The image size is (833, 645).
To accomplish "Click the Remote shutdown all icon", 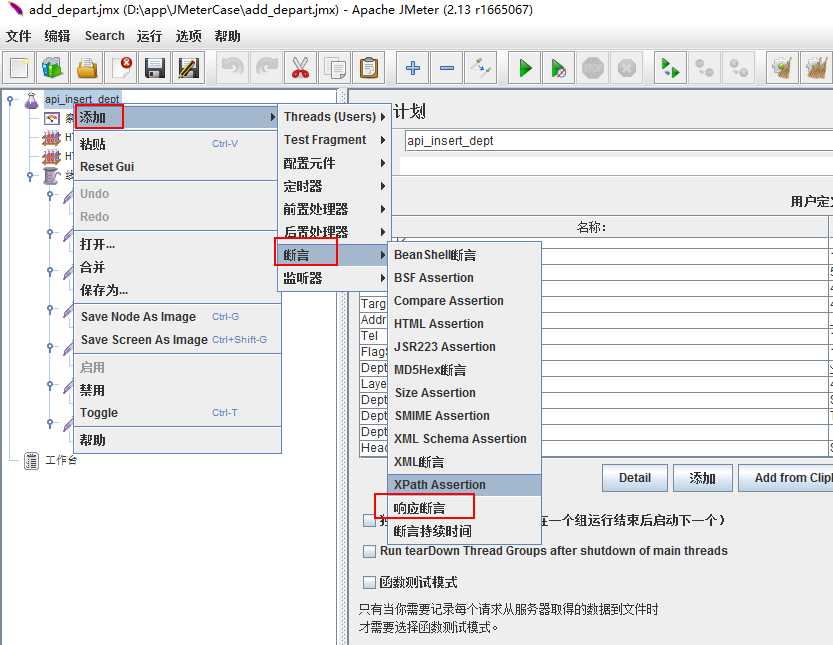I will (x=738, y=68).
